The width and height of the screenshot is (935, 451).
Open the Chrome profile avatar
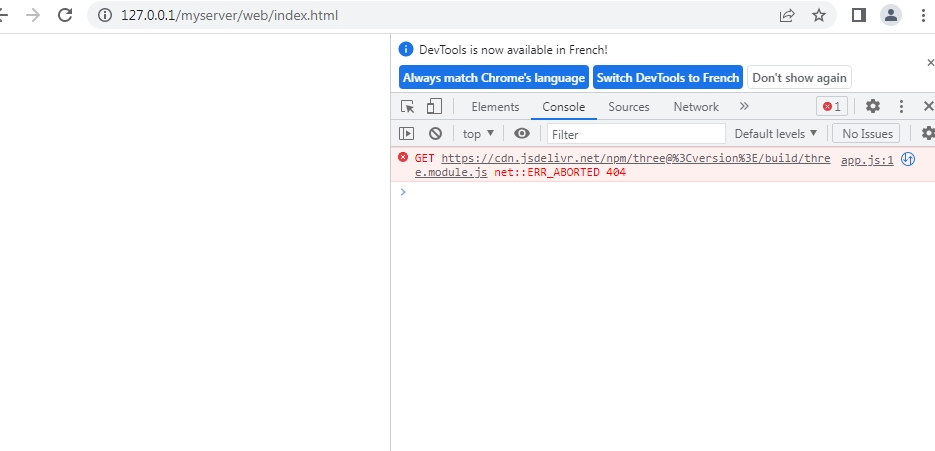(891, 15)
